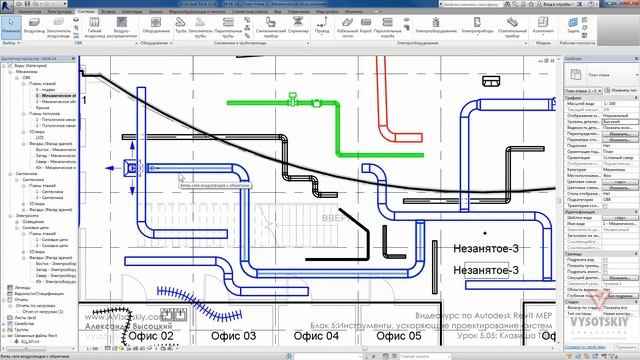Click the floor plan type thumbnail in Properties
640x360 pixels.
(576, 75)
